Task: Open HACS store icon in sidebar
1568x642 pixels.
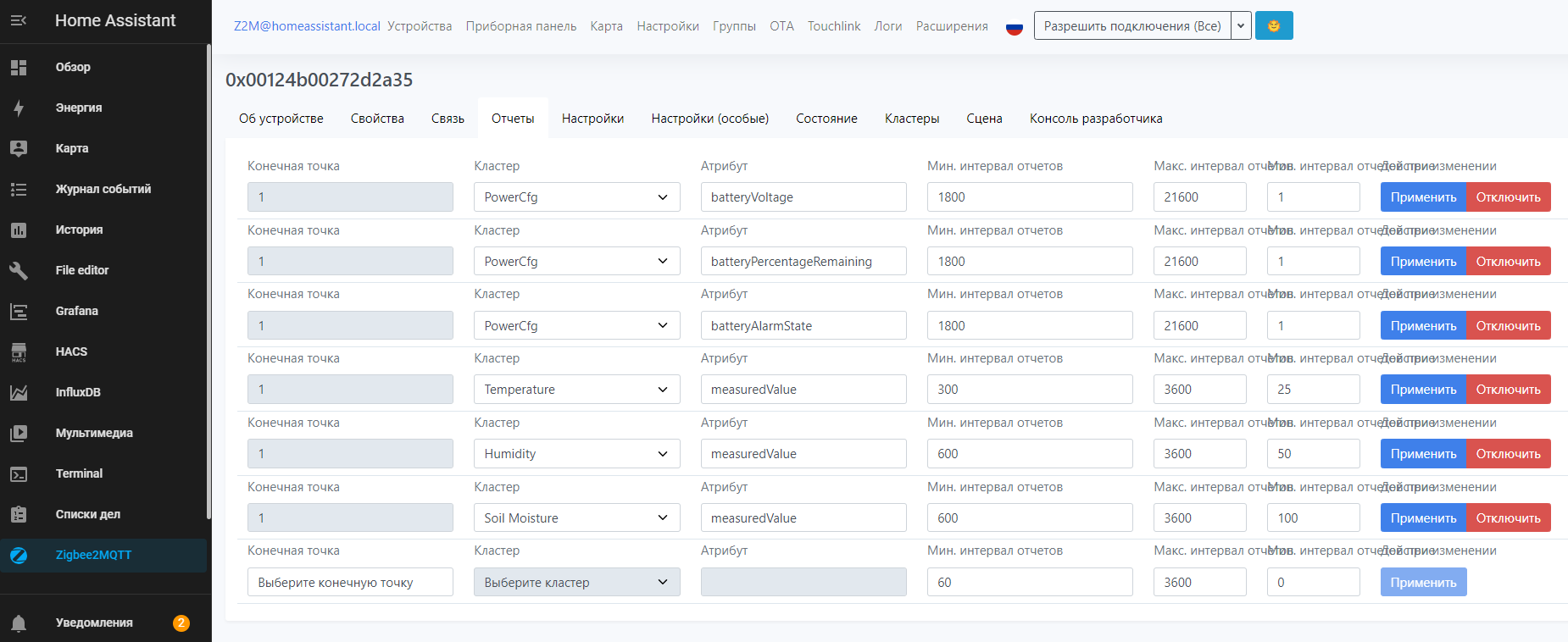Action: (19, 351)
